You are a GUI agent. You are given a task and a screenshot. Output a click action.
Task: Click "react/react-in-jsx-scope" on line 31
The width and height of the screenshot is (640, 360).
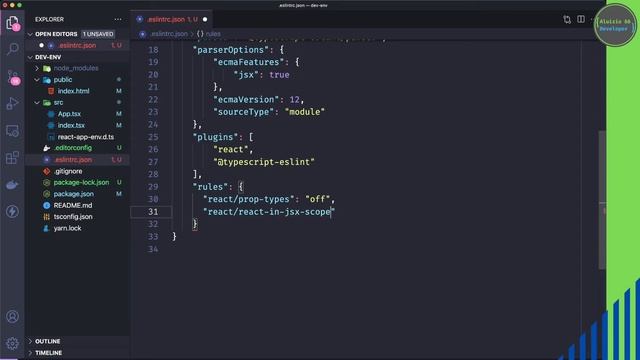(269, 211)
